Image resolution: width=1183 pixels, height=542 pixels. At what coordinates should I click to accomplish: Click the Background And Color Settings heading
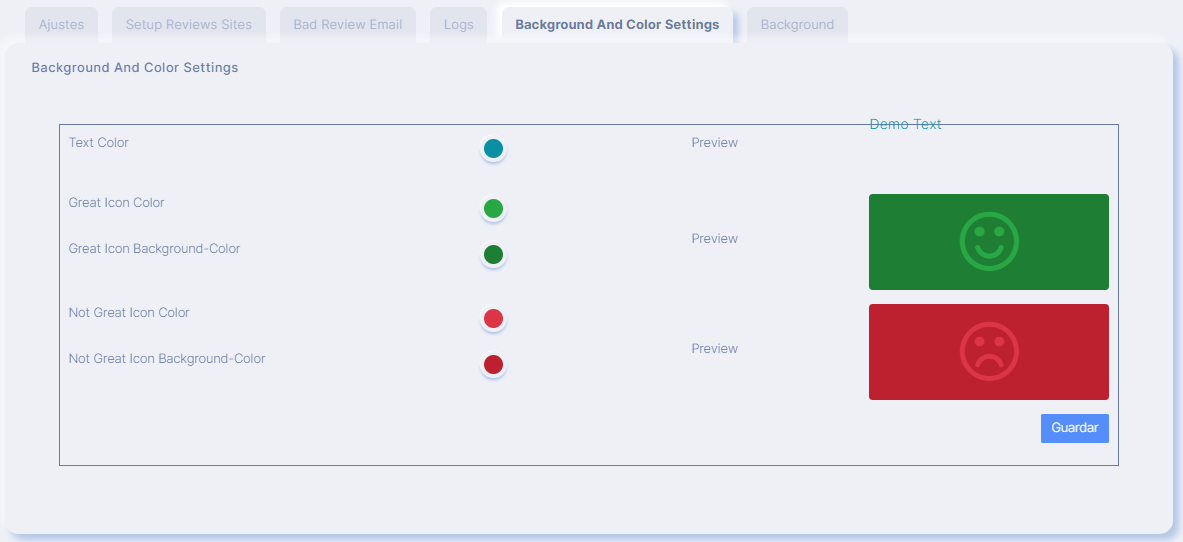[x=135, y=67]
